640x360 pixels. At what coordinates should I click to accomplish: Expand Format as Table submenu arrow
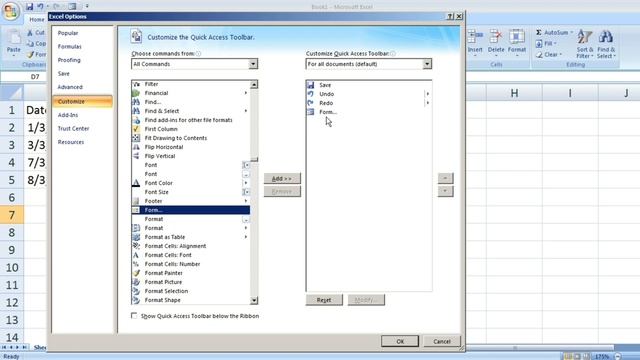point(246,237)
